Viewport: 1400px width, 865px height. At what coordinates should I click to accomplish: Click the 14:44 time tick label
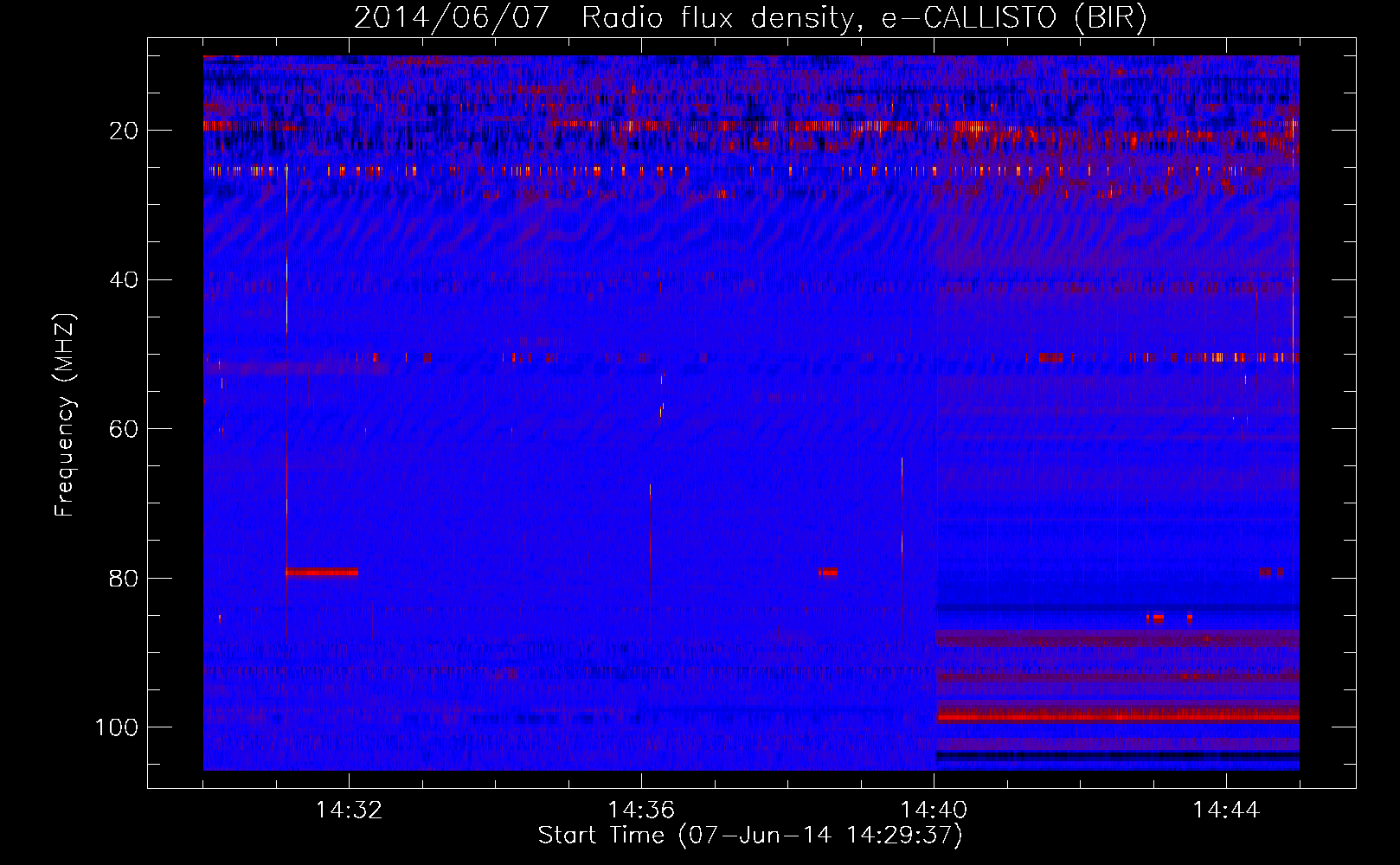pyautogui.click(x=1225, y=811)
